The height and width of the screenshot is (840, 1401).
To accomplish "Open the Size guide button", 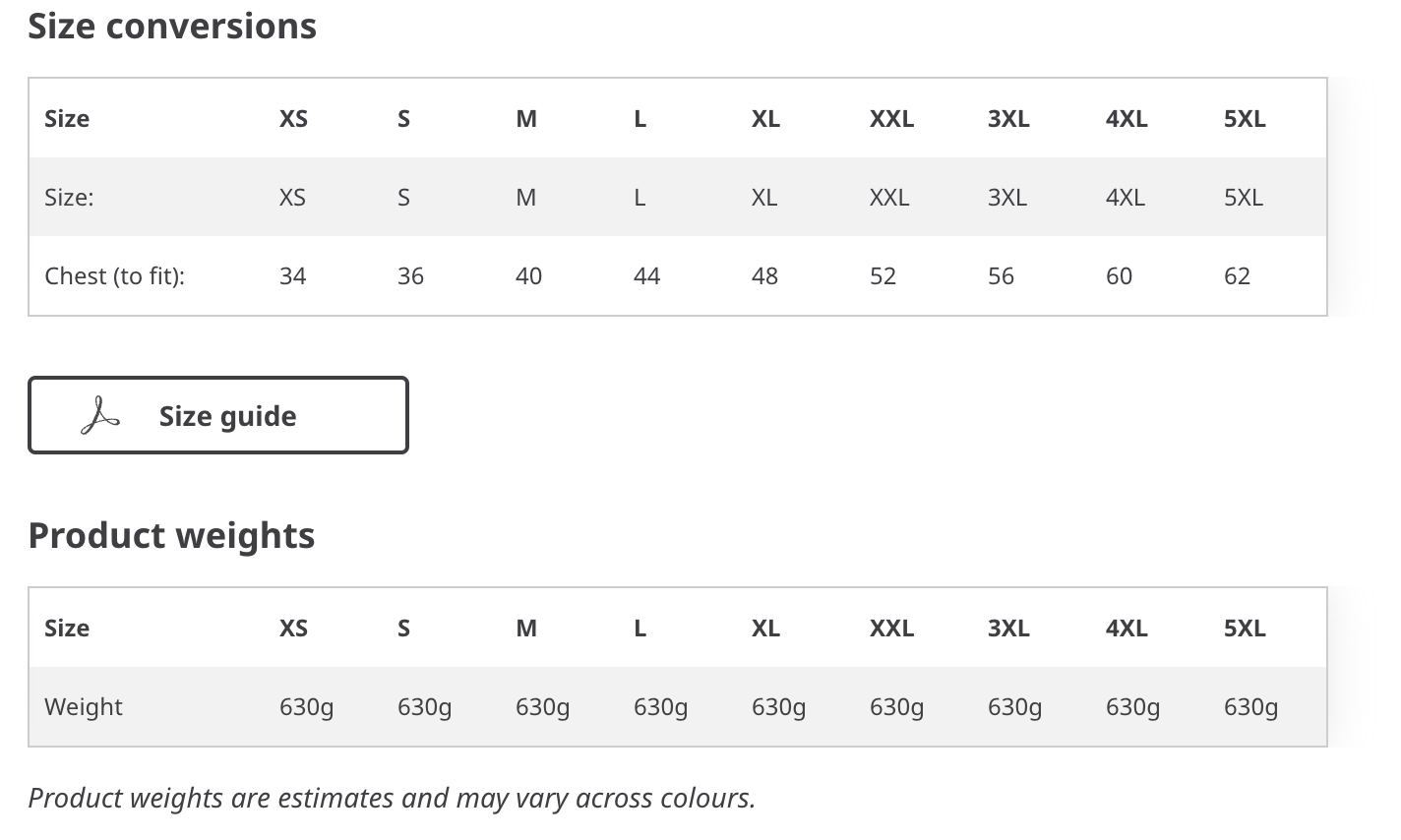I will click(x=217, y=415).
